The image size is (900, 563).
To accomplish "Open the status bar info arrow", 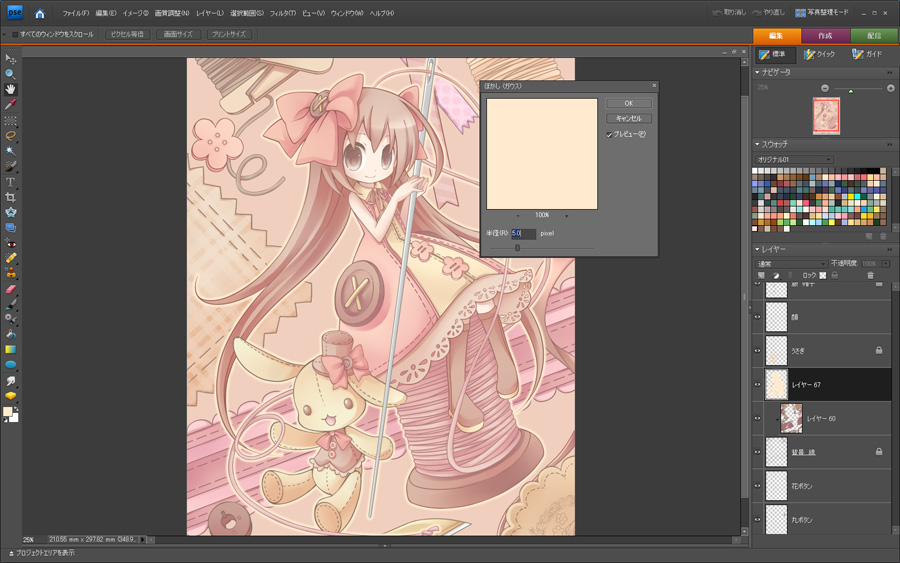I will [143, 539].
